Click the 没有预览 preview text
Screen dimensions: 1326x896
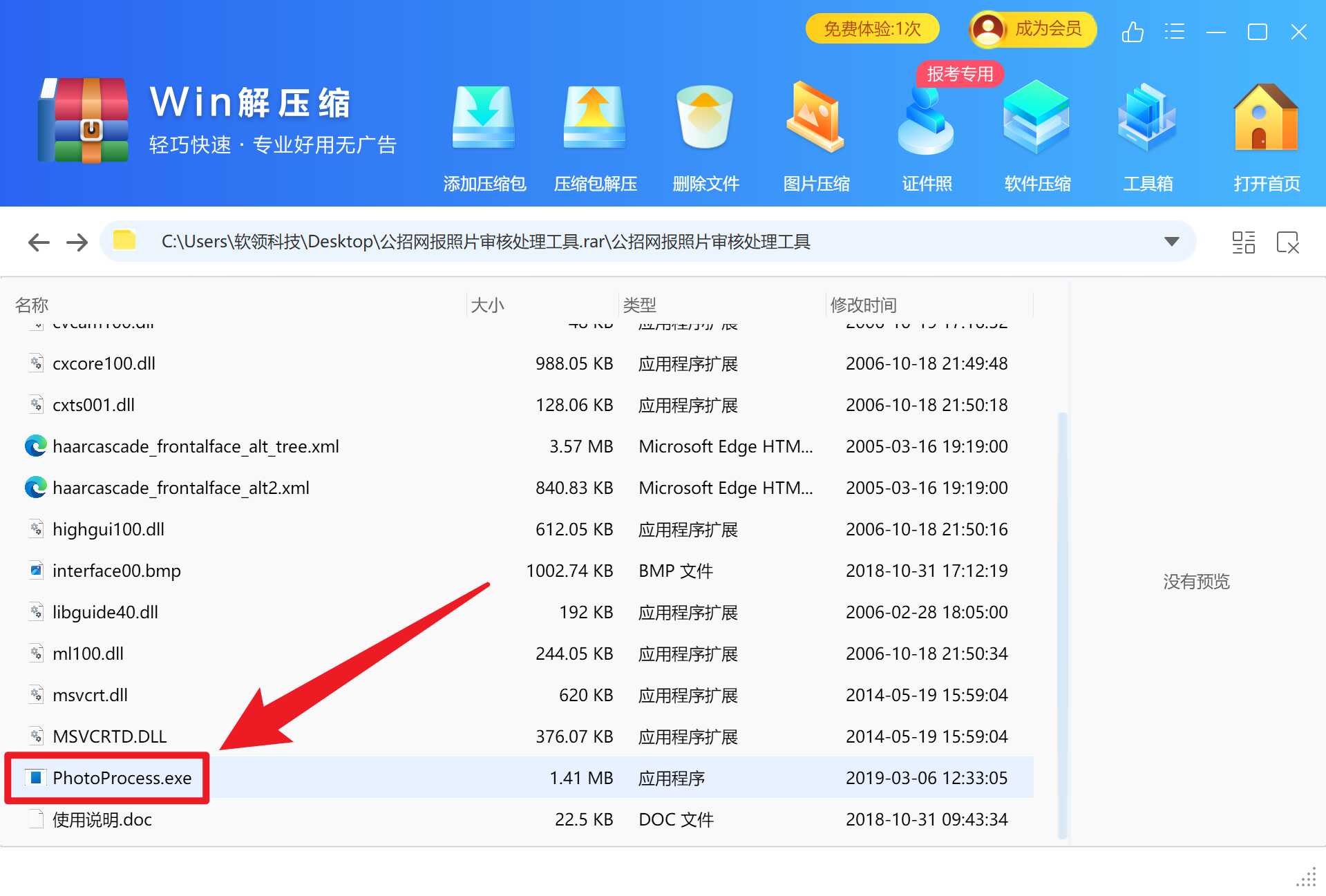[x=1196, y=582]
